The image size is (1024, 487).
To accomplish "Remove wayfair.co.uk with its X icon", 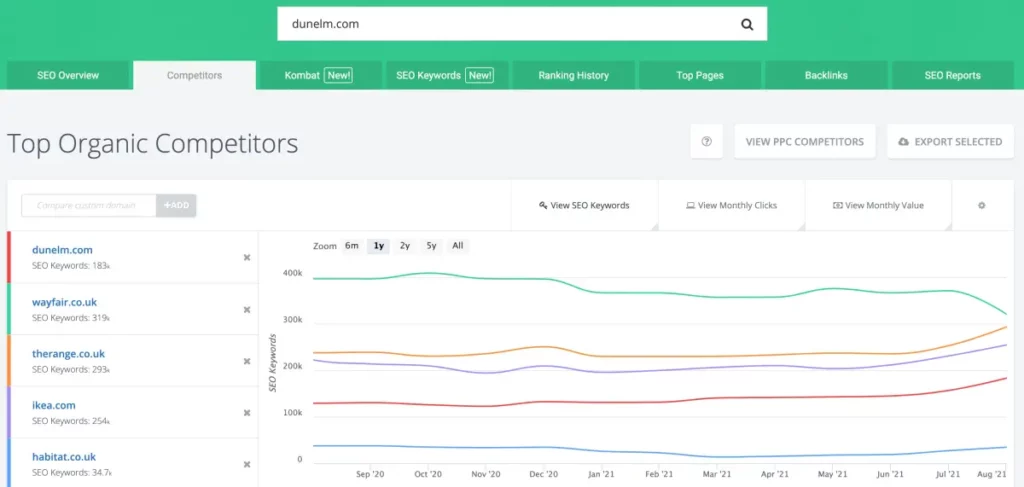I will tap(247, 309).
